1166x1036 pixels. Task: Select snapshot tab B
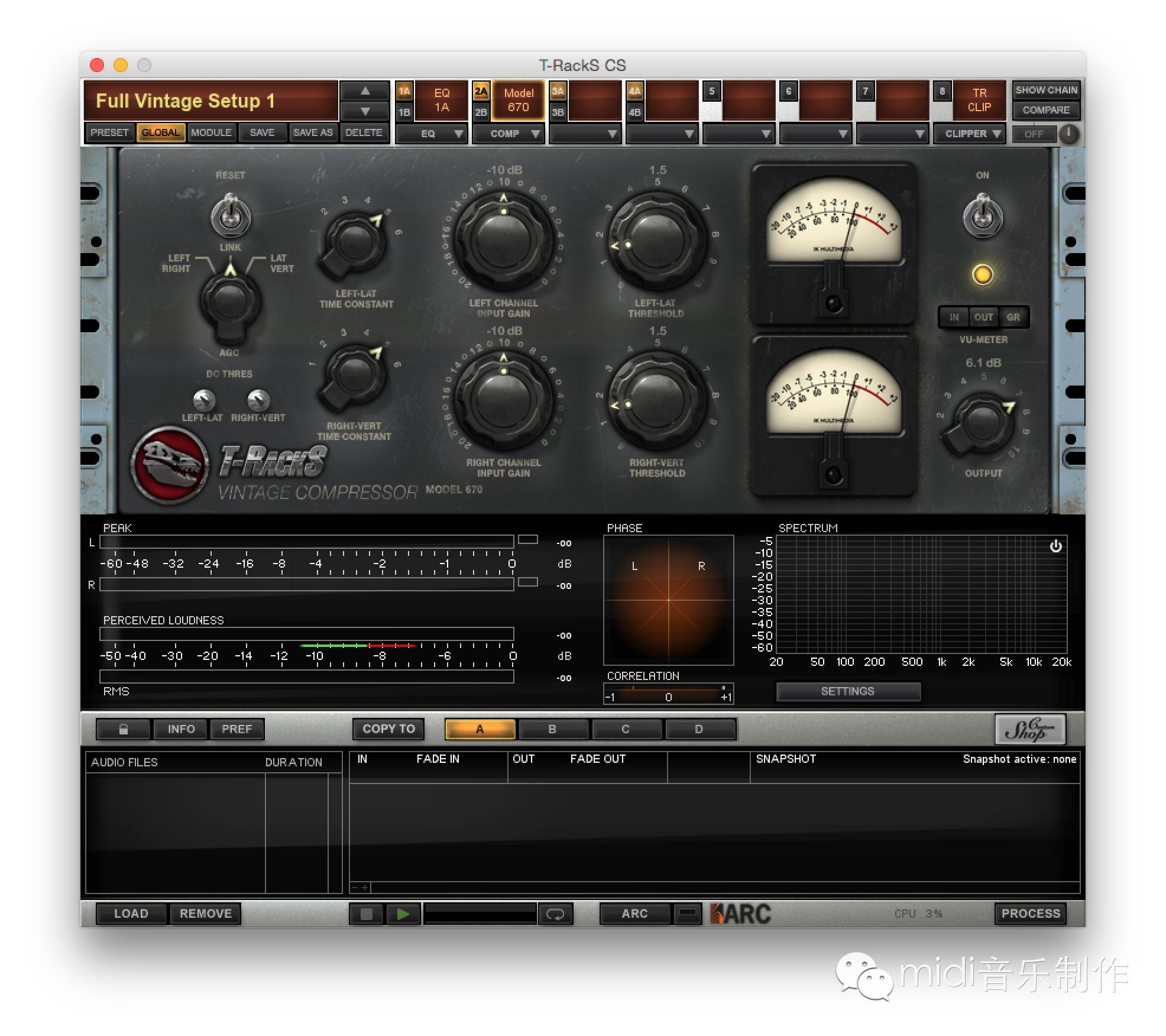pyautogui.click(x=552, y=729)
